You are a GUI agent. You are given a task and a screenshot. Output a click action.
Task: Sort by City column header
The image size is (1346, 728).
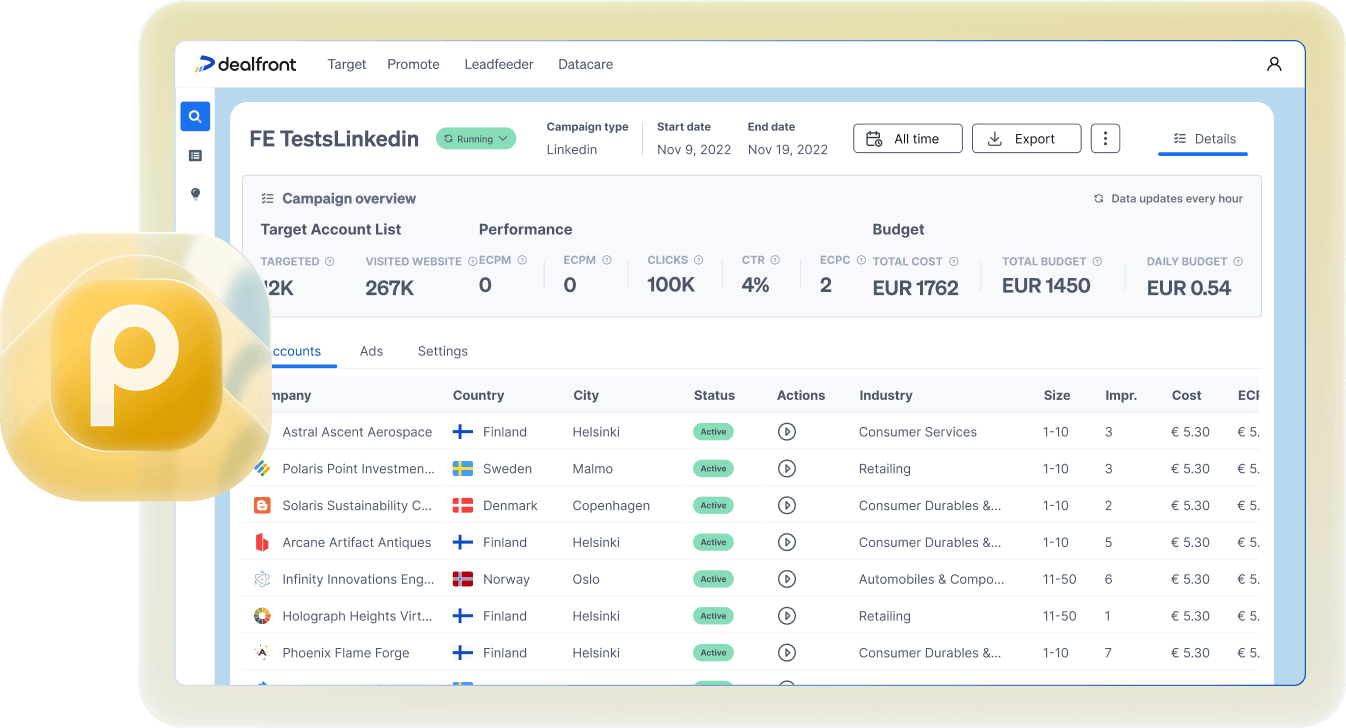tap(586, 395)
